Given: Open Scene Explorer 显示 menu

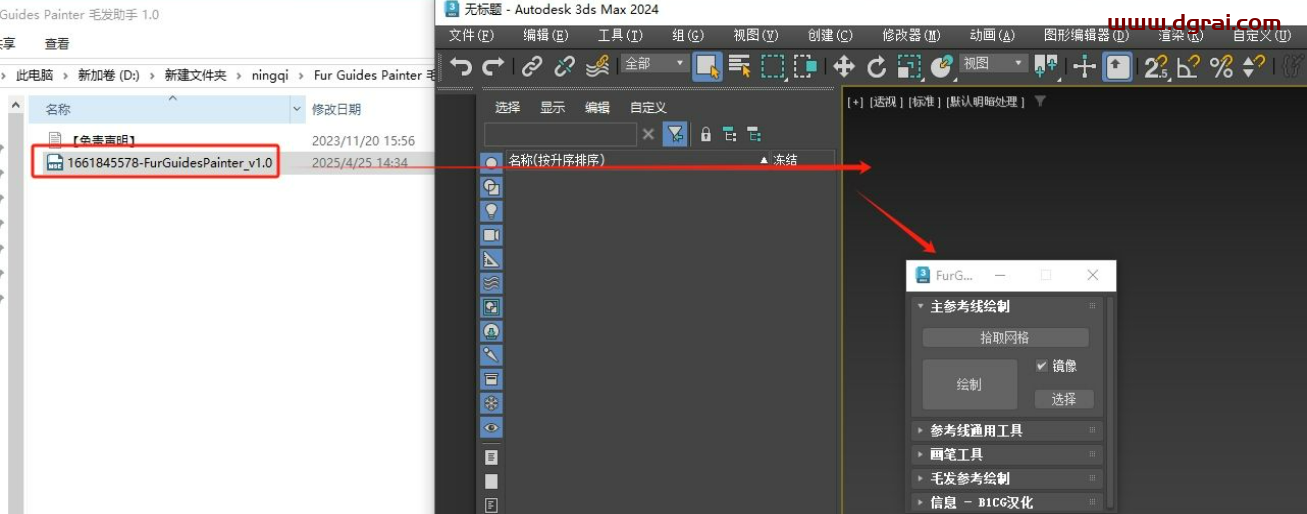Looking at the screenshot, I should click(553, 108).
